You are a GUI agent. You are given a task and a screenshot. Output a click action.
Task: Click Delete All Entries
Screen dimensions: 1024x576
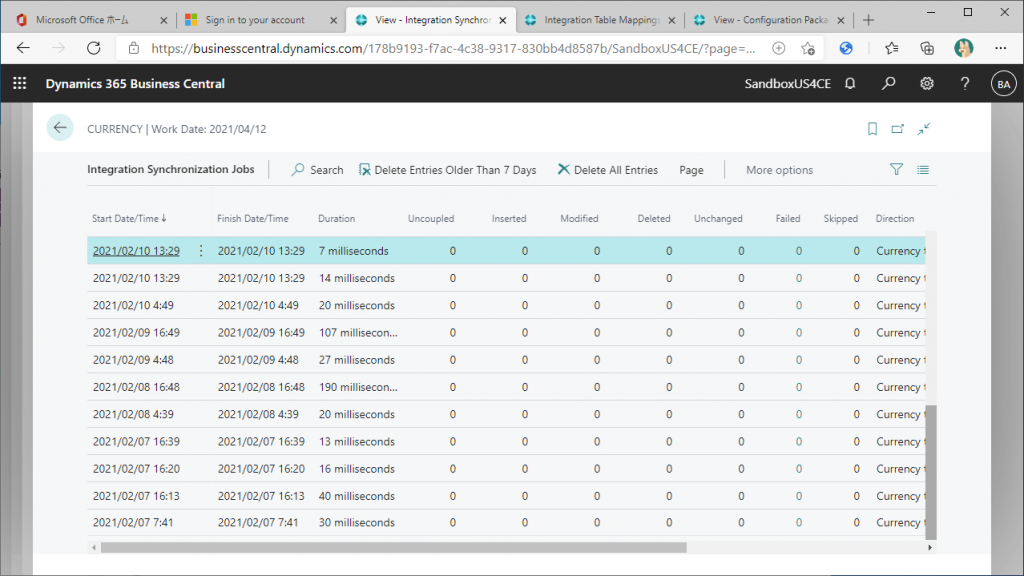[607, 170]
